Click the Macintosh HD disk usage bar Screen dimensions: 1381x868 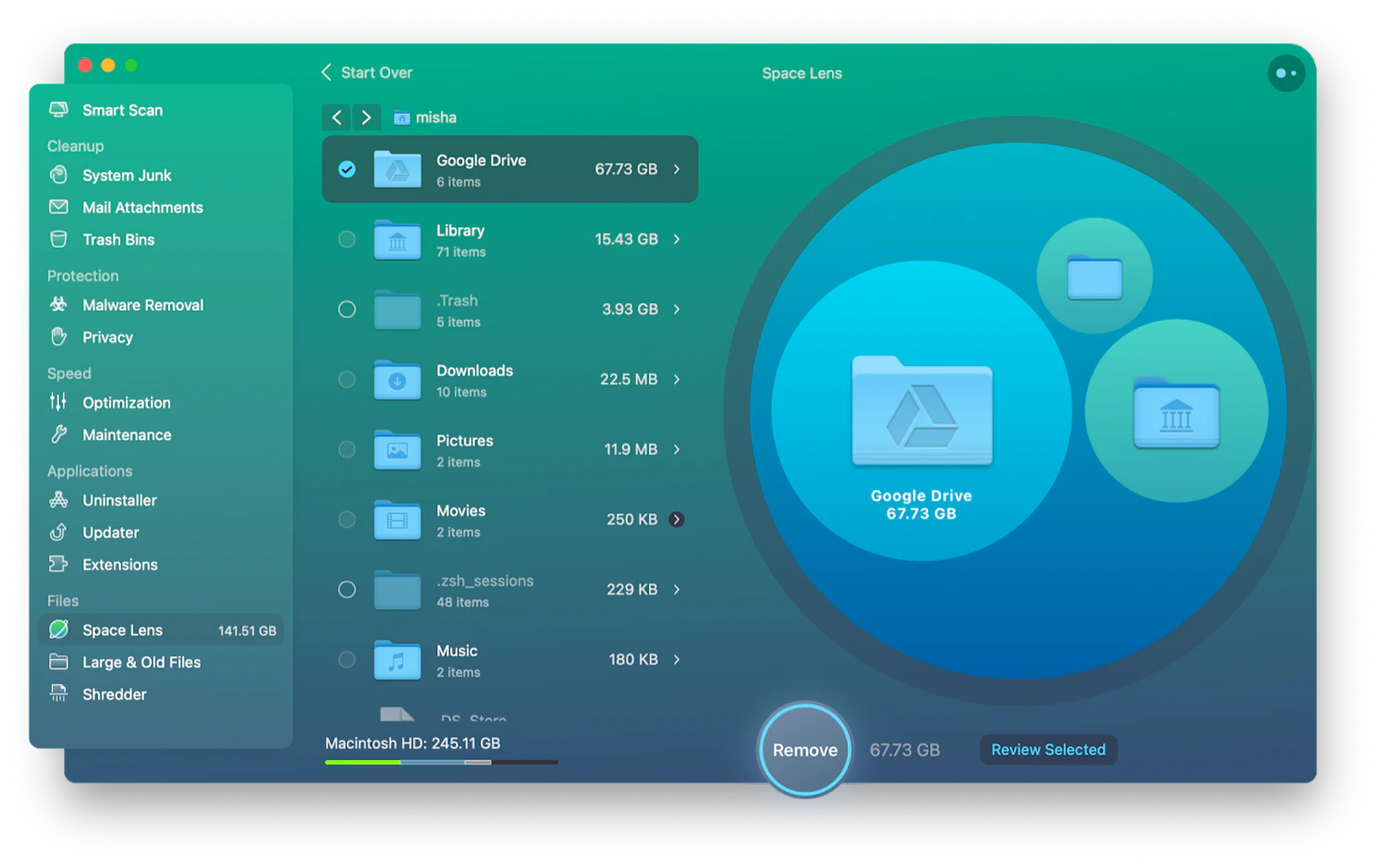pos(441,763)
